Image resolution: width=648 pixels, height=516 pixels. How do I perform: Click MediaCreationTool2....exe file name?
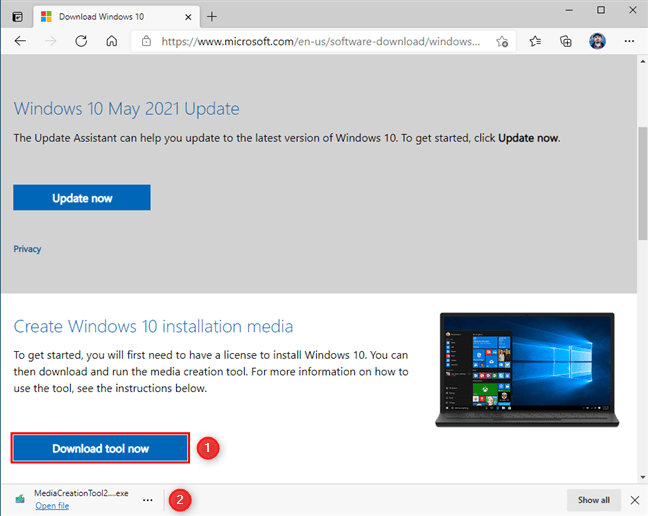pos(81,493)
